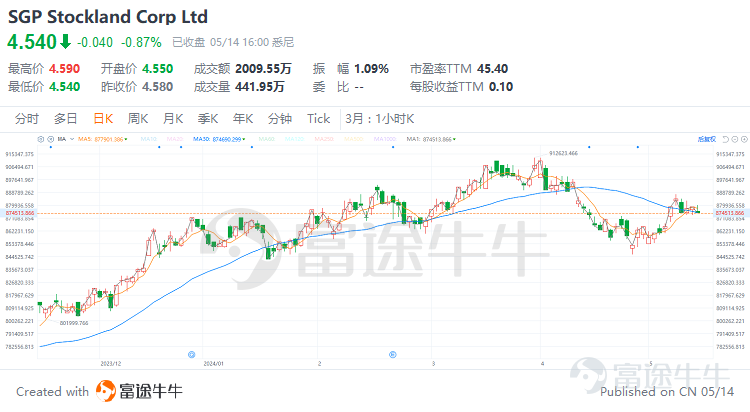Click the -0.87% change value
Screen dimensions: 750x412
click(x=142, y=43)
